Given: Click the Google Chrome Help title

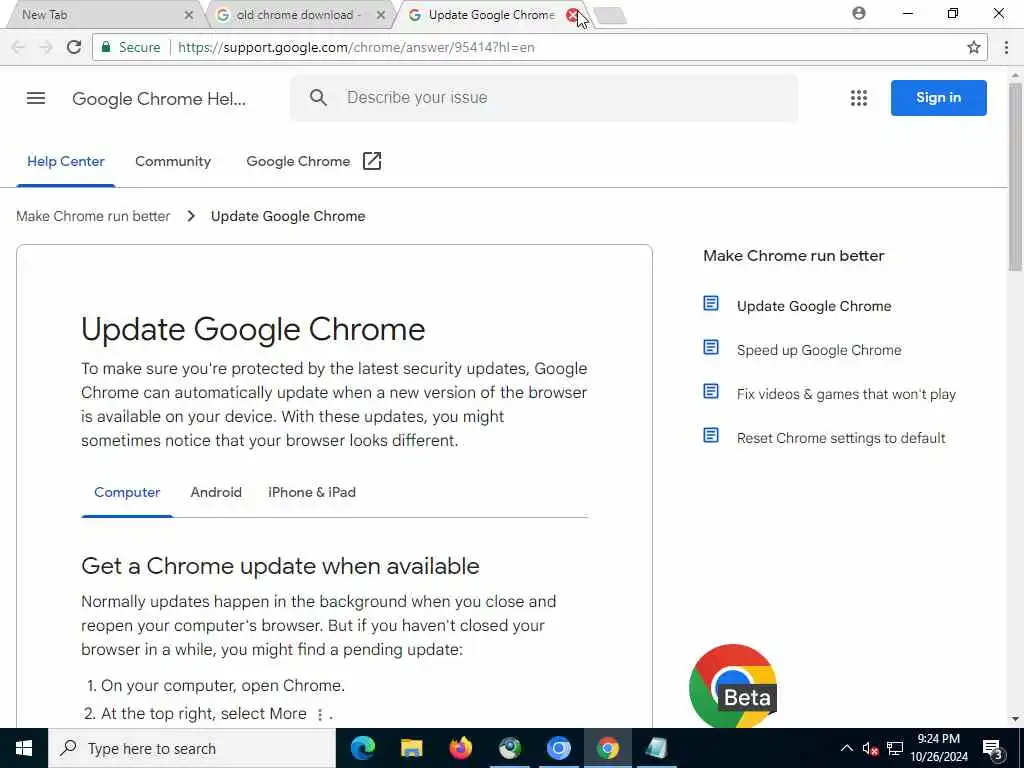Looking at the screenshot, I should 159,99.
